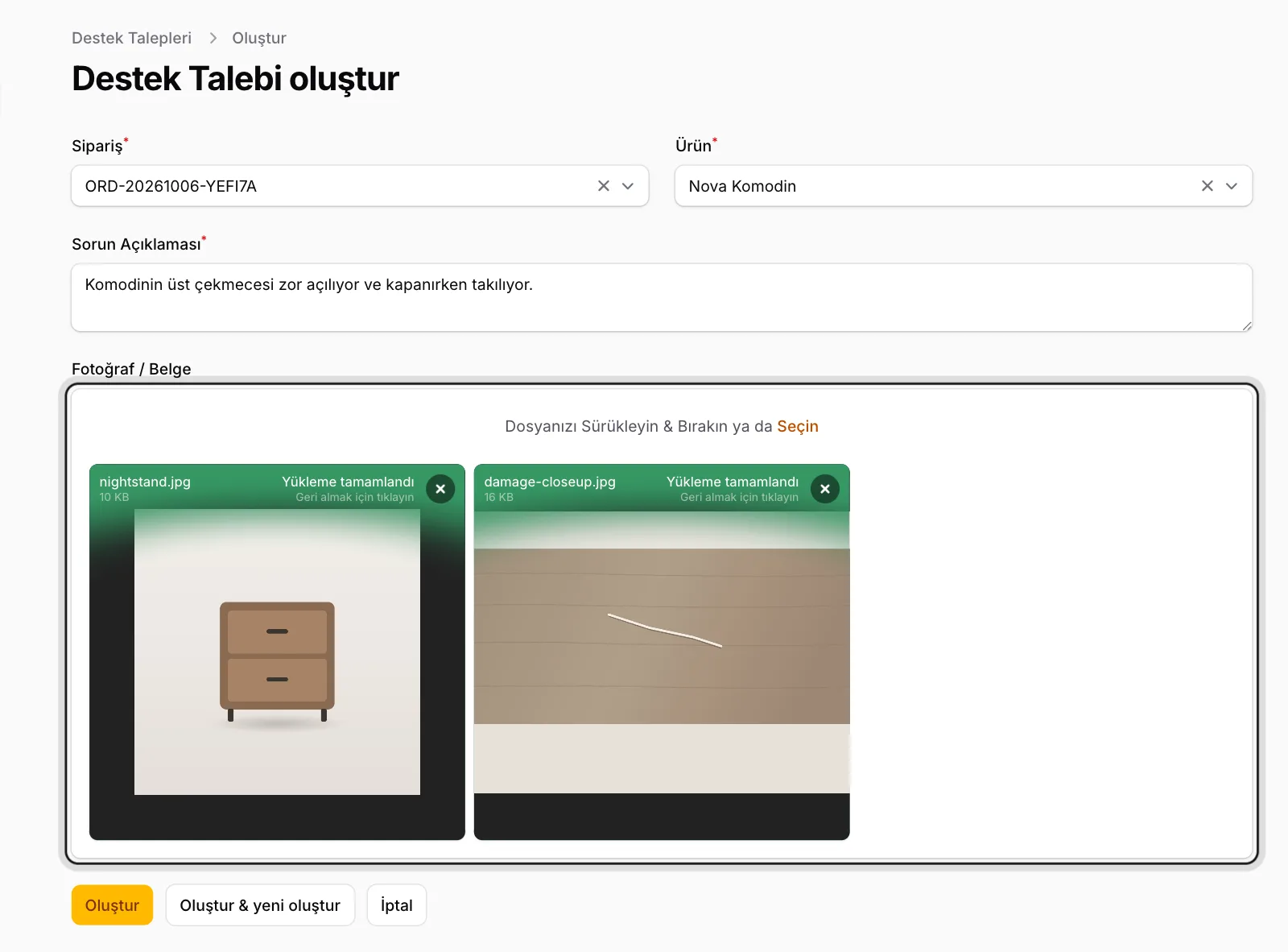Click the nightstand image preview thumbnail

277,652
